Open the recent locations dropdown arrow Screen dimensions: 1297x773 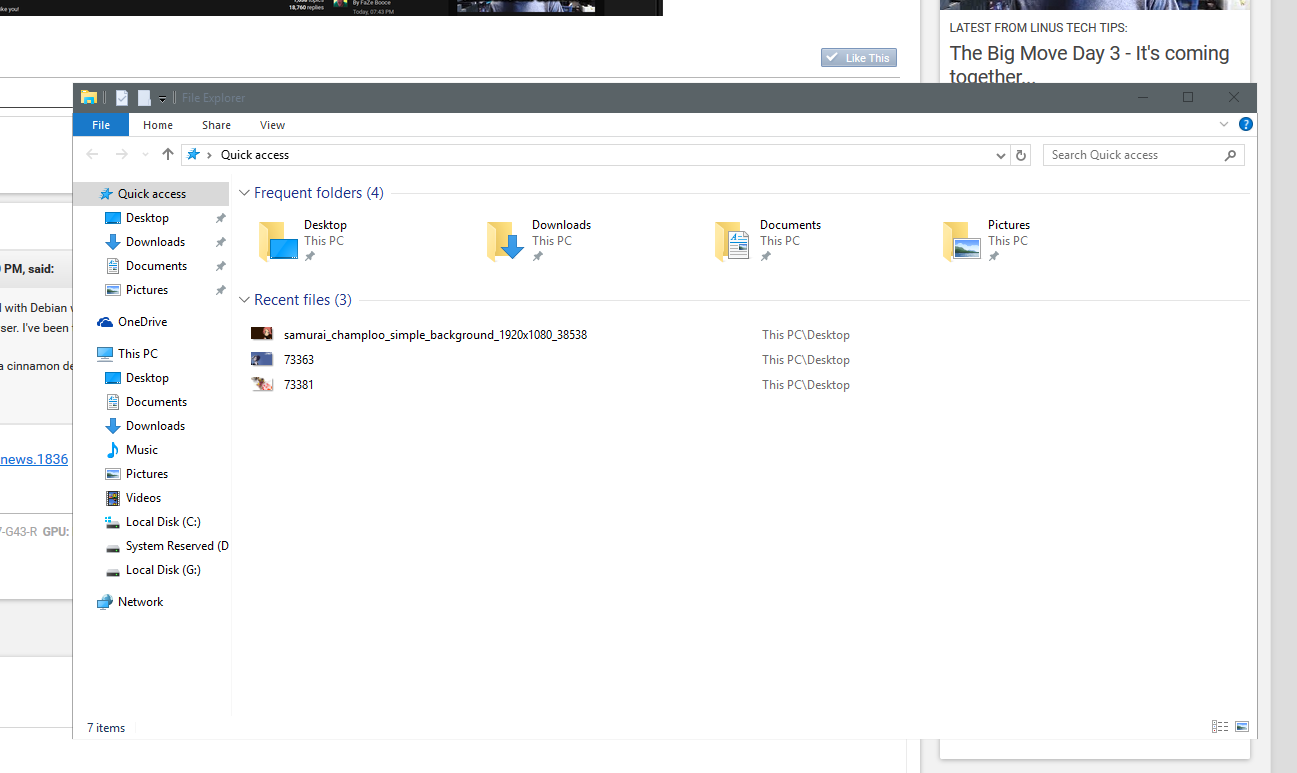[x=145, y=155]
